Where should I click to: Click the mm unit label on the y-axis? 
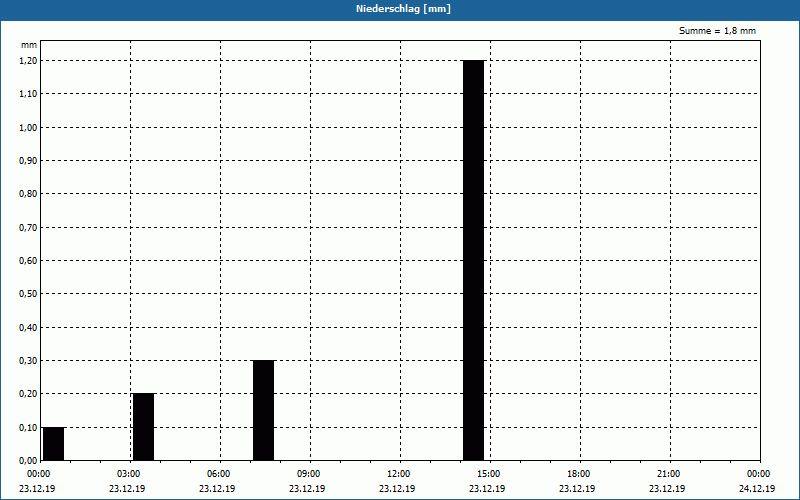tap(29, 45)
